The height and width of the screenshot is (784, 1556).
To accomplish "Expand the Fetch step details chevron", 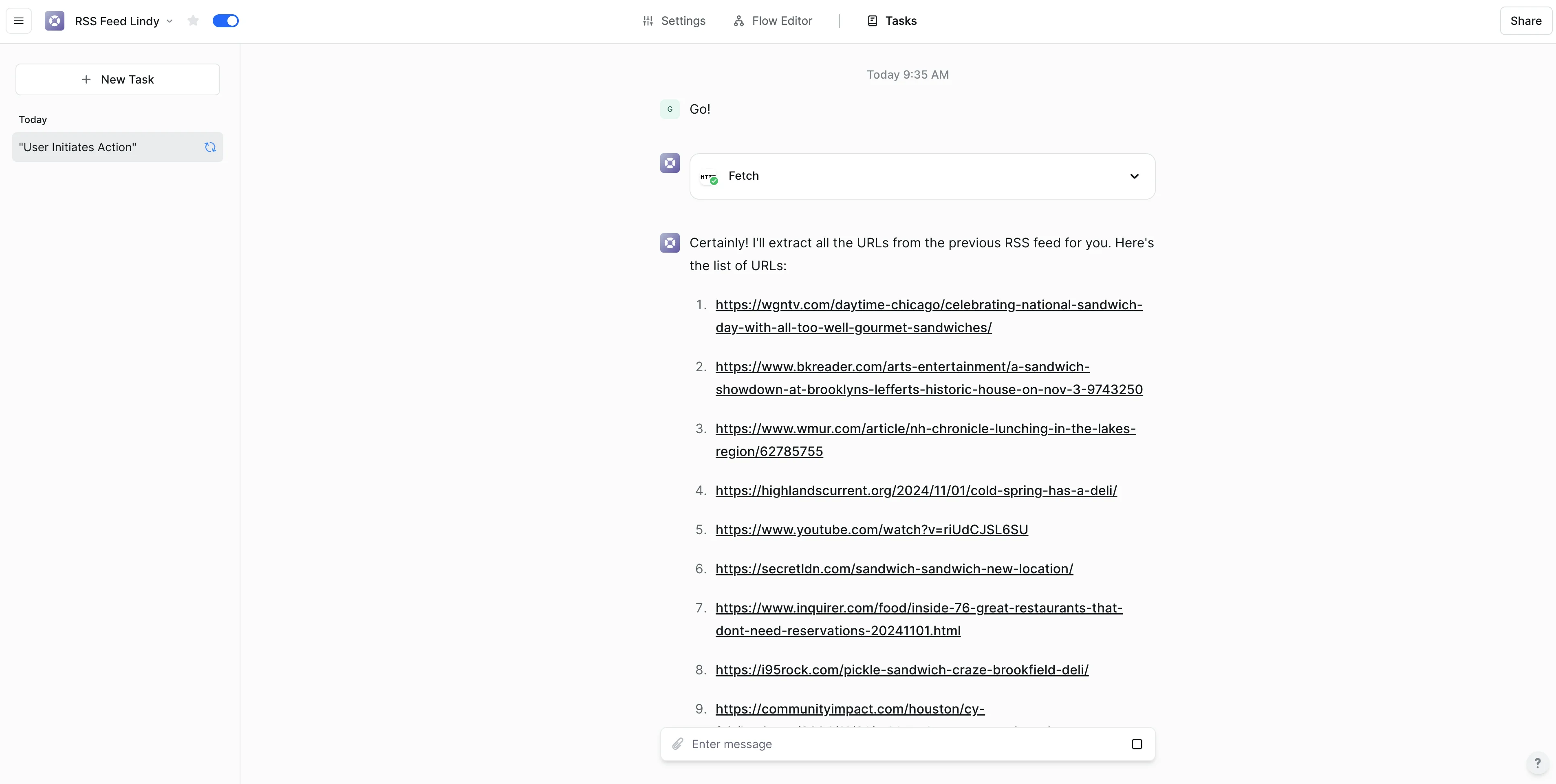I will pos(1134,176).
